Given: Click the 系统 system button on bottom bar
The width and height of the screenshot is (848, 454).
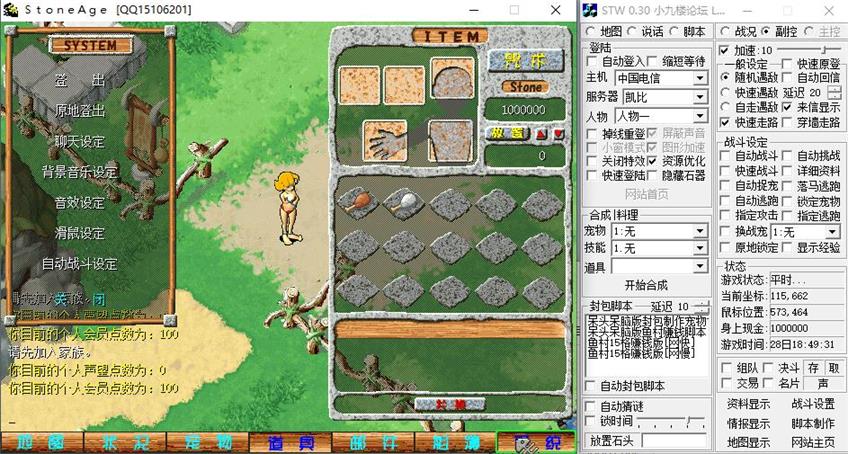Looking at the screenshot, I should [535, 442].
